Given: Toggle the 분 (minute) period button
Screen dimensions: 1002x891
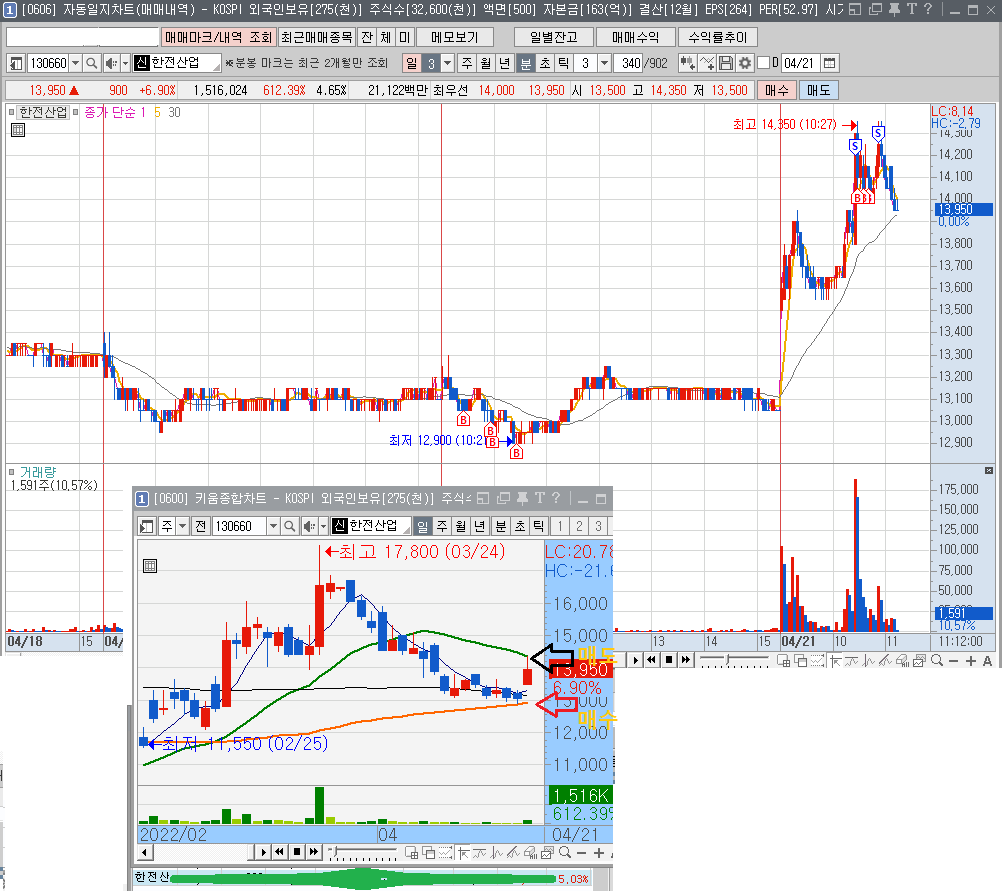Looking at the screenshot, I should [525, 63].
